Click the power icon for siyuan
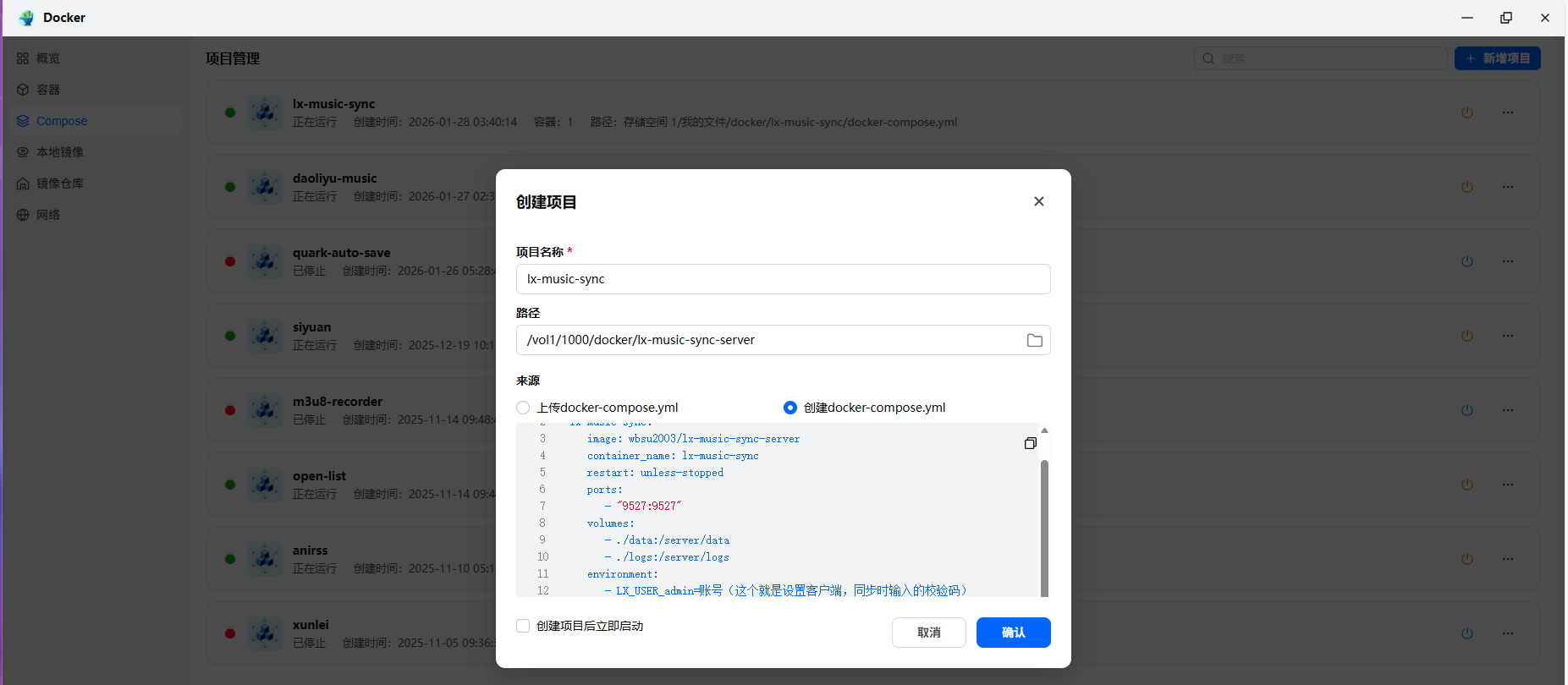Screen dimensions: 1568x685 [x=1467, y=336]
